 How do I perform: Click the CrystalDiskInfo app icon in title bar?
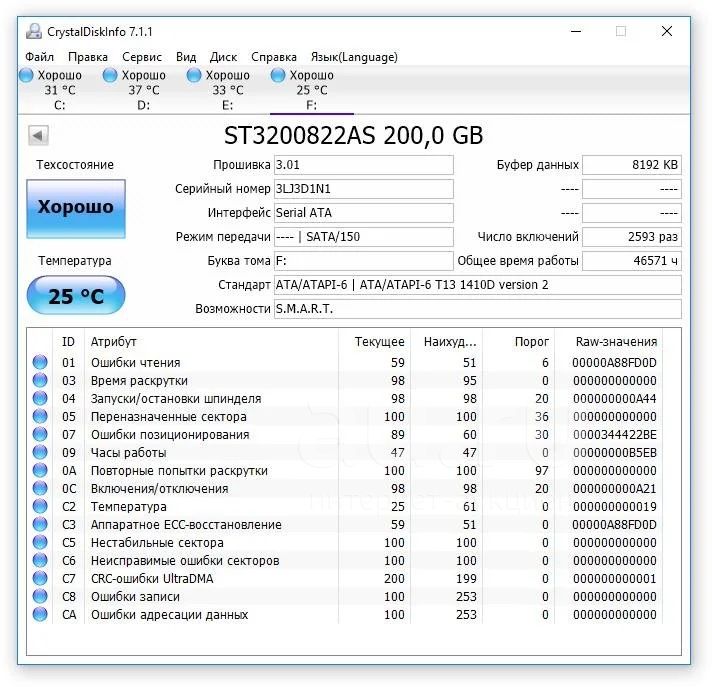coord(34,31)
